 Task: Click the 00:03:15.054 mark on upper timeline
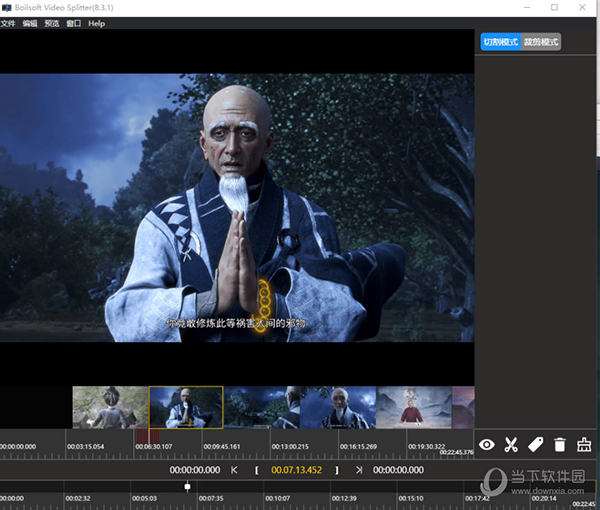[x=85, y=446]
